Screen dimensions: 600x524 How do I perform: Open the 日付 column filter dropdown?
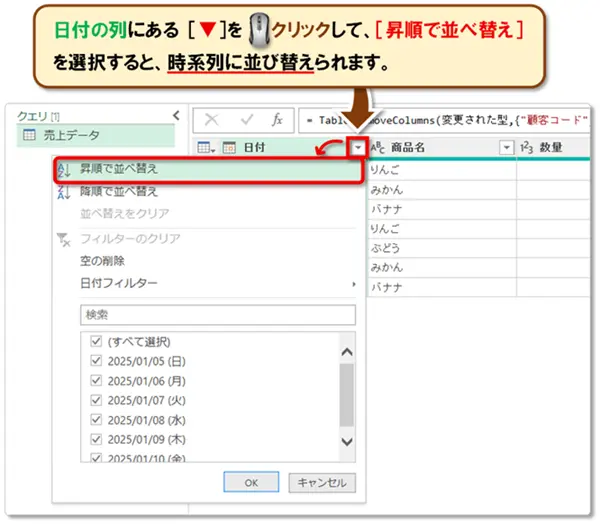pyautogui.click(x=358, y=147)
